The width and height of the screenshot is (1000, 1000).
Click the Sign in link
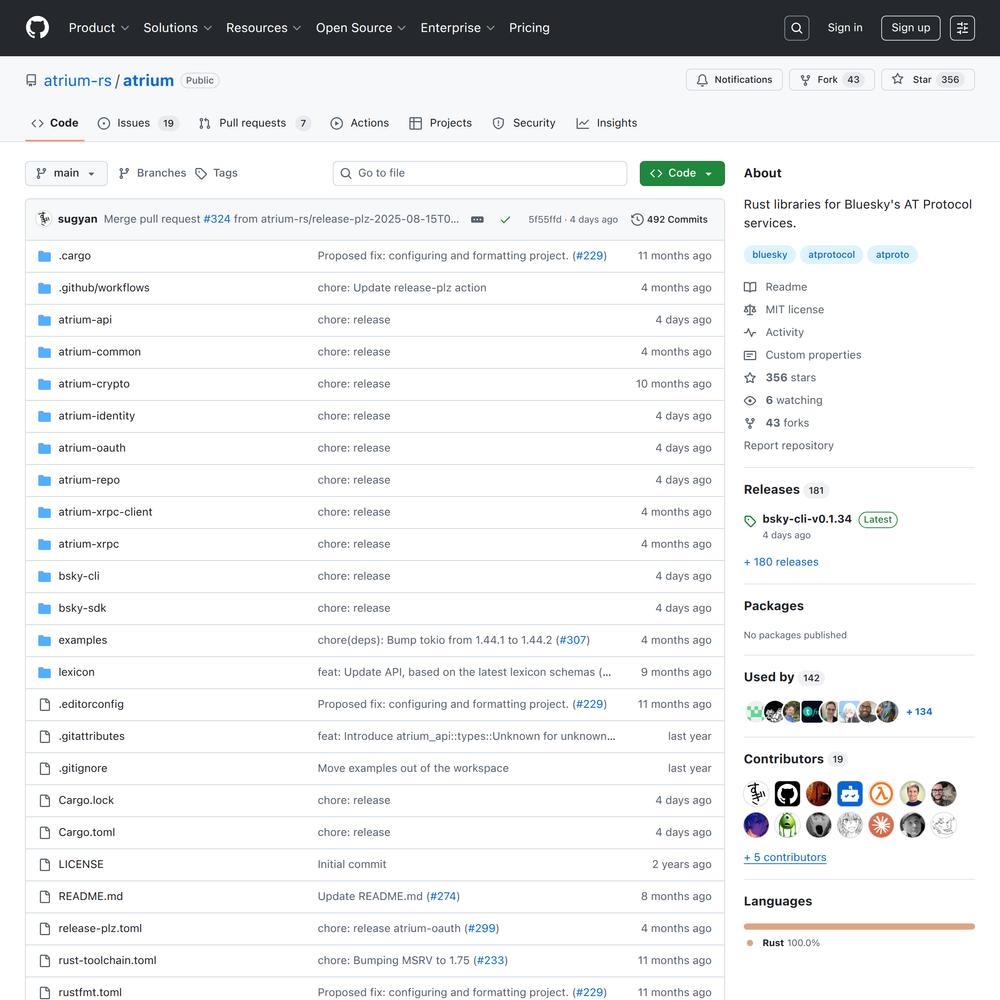pyautogui.click(x=845, y=28)
